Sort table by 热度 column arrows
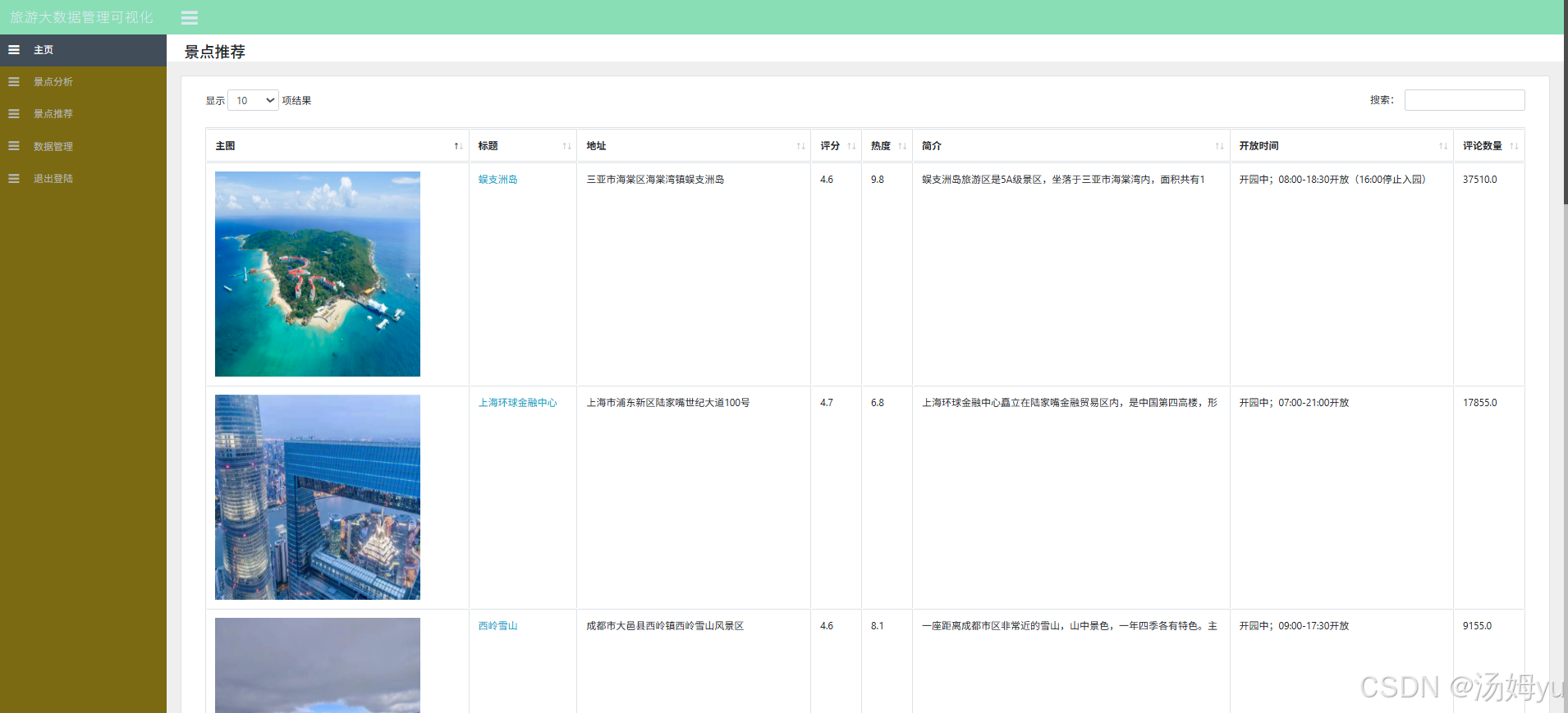Image resolution: width=1568 pixels, height=713 pixels. (x=902, y=146)
